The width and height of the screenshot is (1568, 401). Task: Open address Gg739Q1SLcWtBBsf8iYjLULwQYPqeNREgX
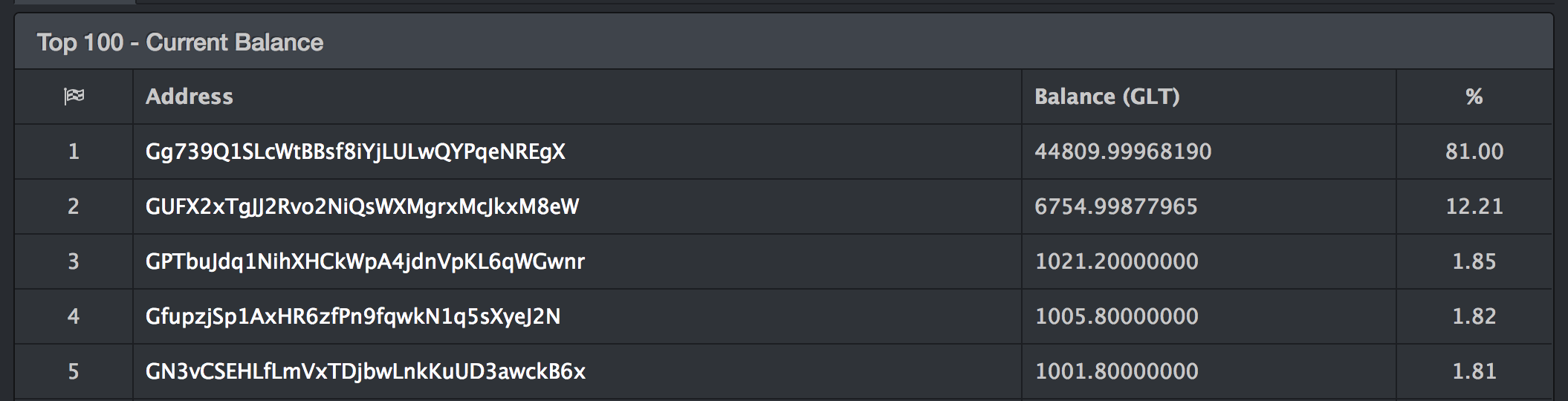pos(355,151)
